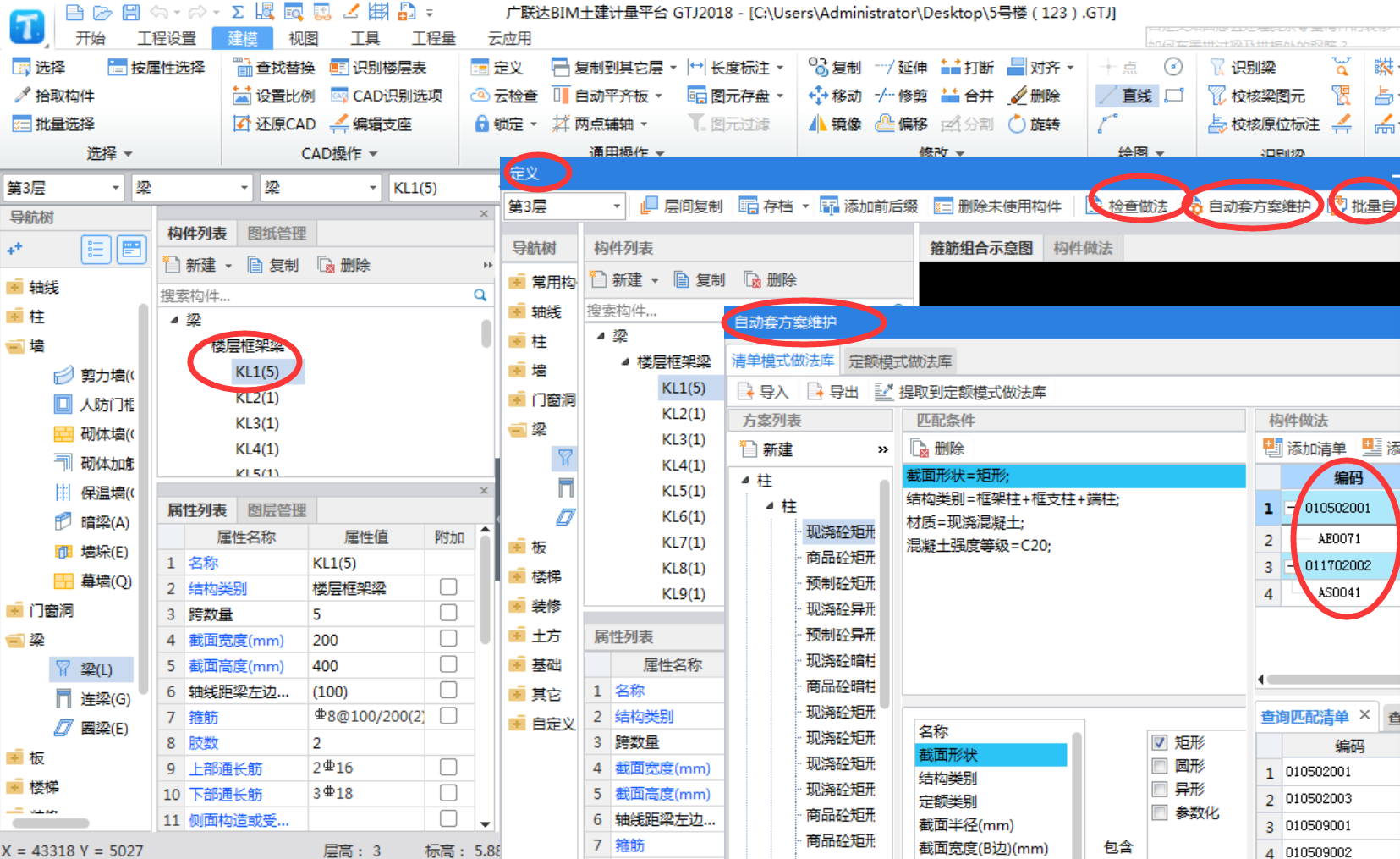Click the 打断 break tool

coord(968,68)
